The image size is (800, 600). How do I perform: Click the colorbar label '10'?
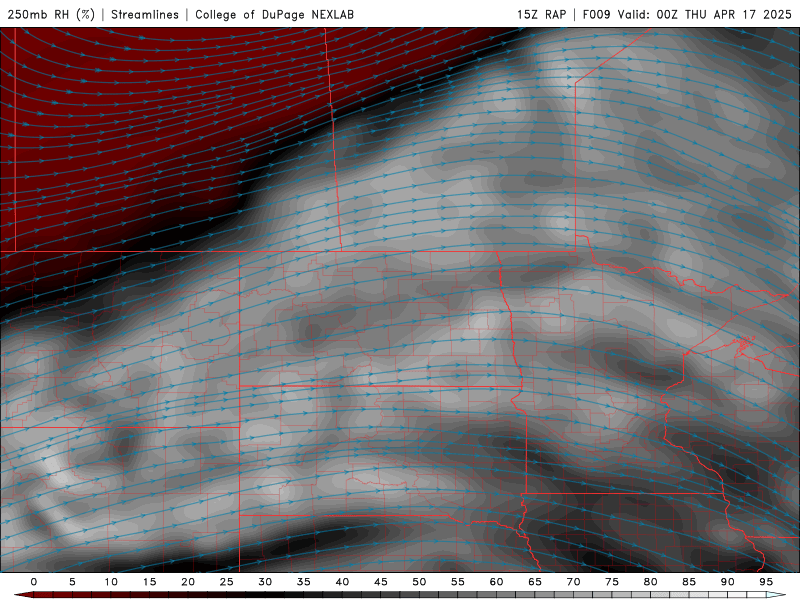(x=111, y=582)
